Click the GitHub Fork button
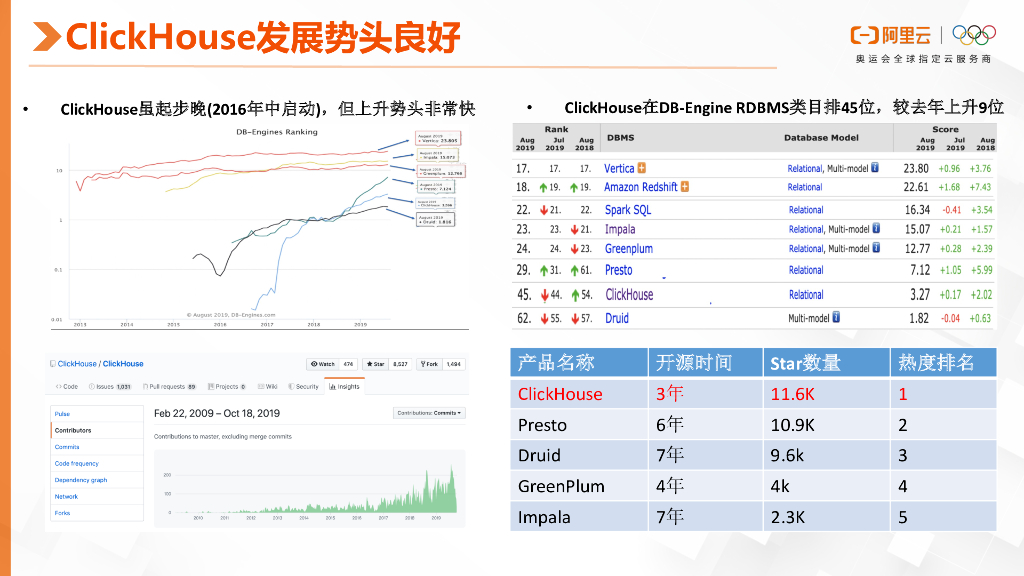 pos(430,364)
